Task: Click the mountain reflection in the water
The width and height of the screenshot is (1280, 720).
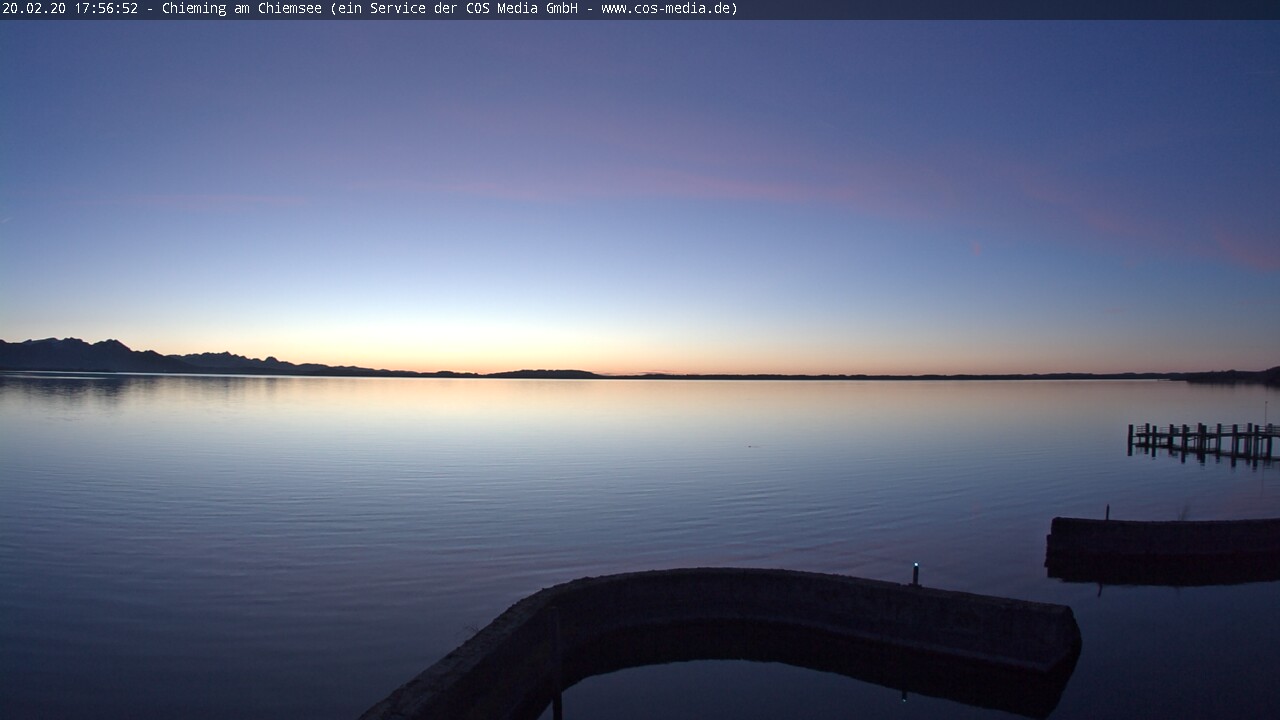Action: click(x=80, y=385)
